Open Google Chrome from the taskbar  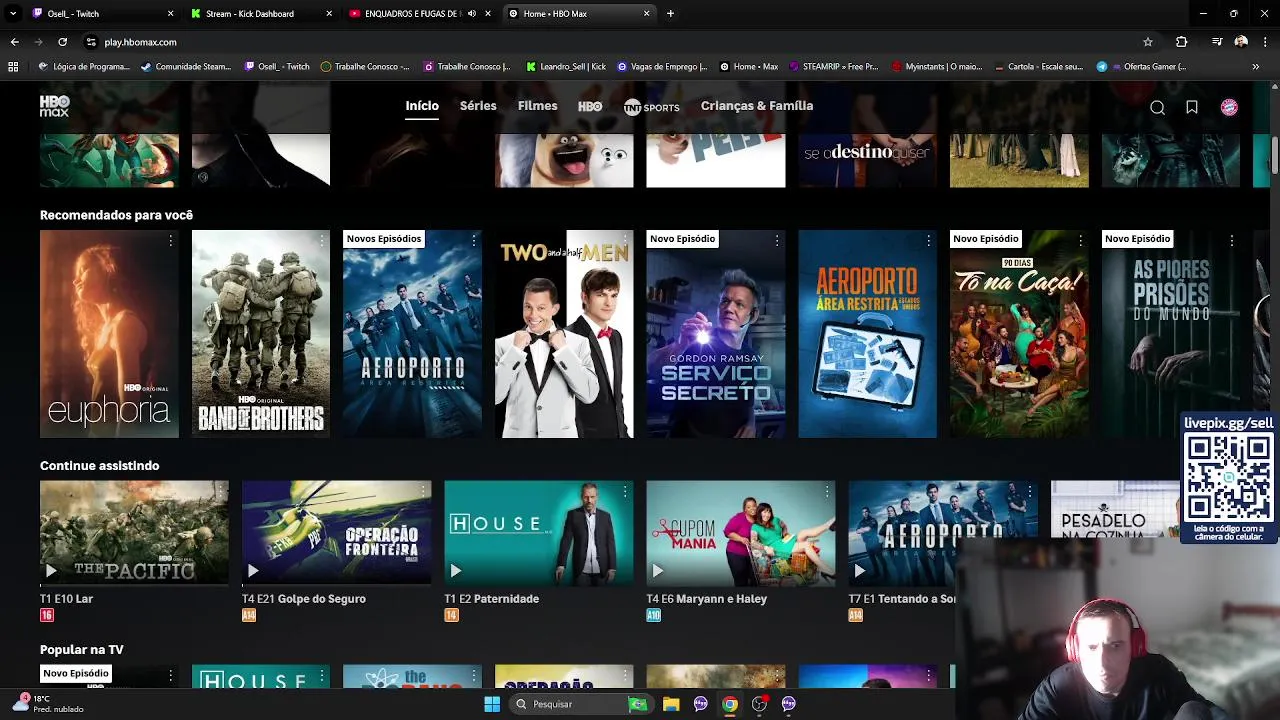coord(730,704)
